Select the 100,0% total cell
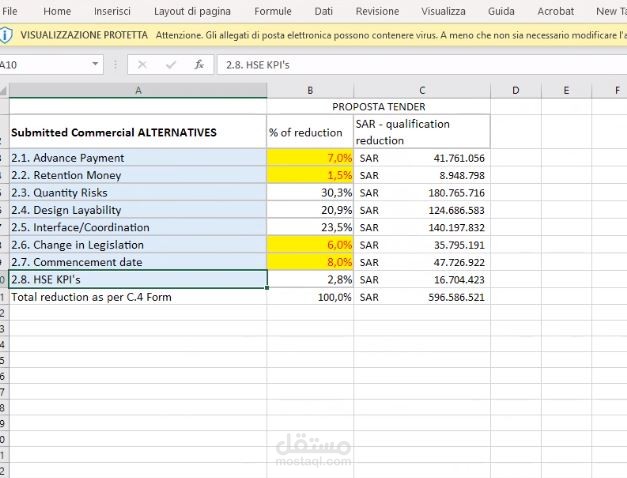 (x=310, y=297)
